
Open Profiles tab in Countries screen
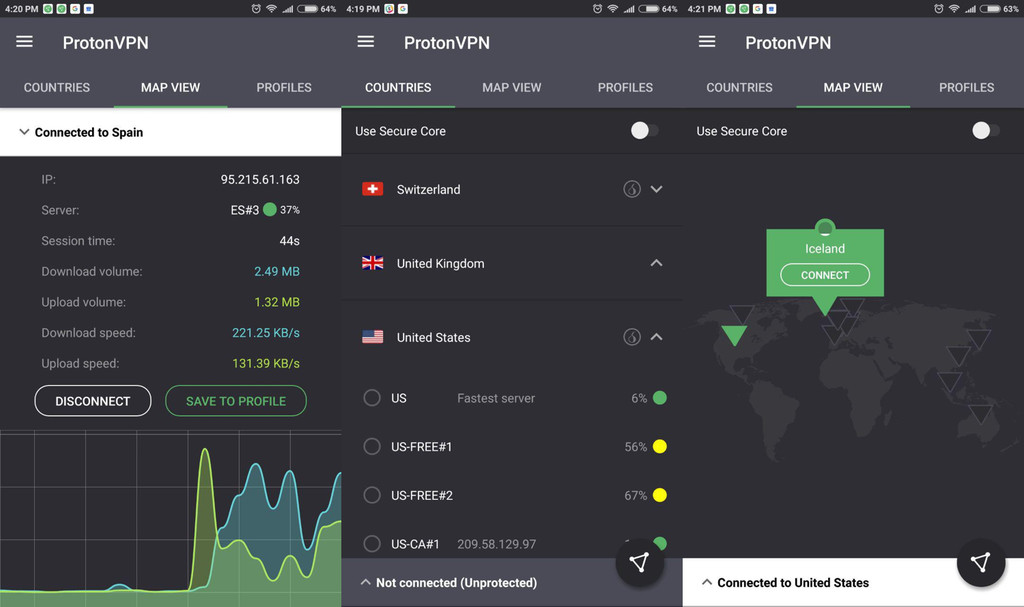tap(625, 88)
